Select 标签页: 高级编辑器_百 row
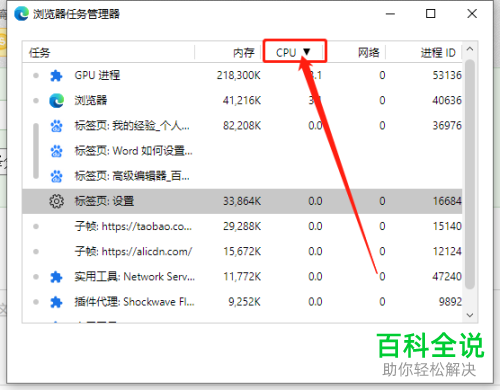The height and width of the screenshot is (390, 500). coord(242,176)
